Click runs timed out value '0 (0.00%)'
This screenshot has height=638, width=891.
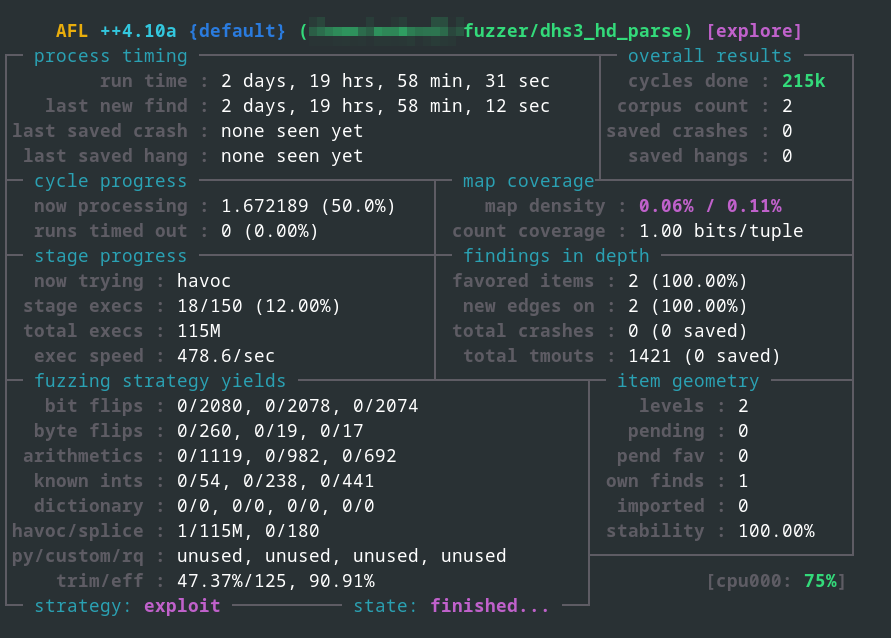269,231
